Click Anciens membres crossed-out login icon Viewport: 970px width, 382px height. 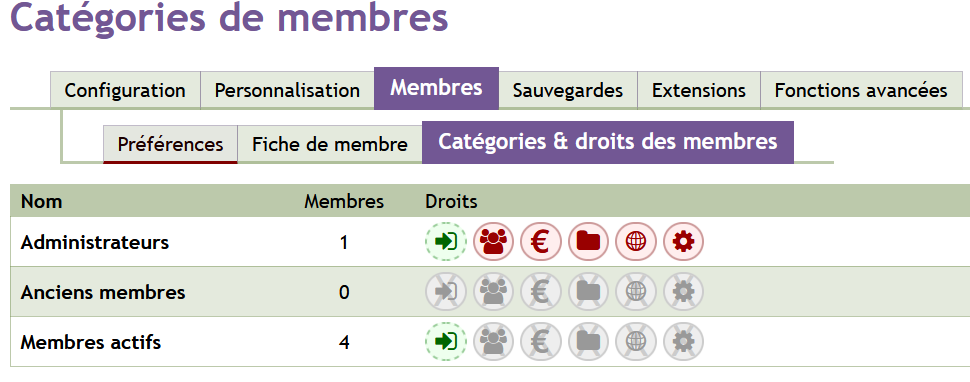[445, 292]
